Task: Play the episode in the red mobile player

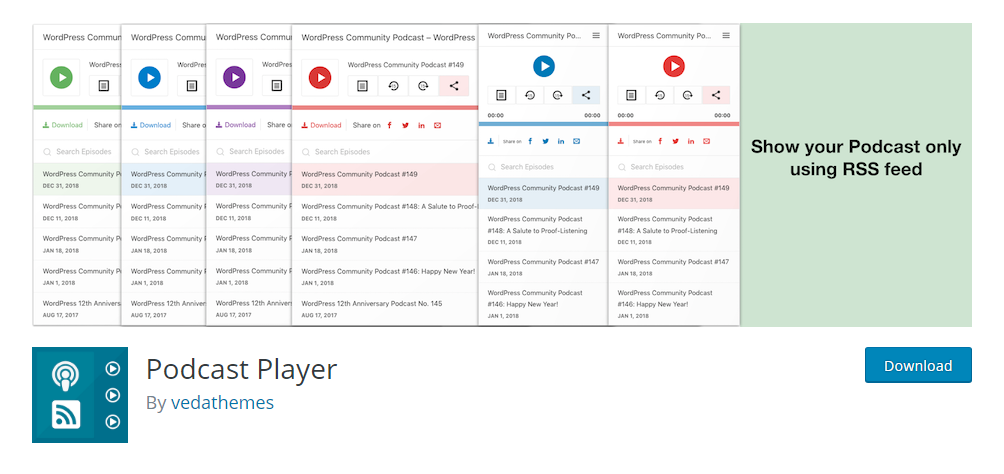Action: click(674, 66)
